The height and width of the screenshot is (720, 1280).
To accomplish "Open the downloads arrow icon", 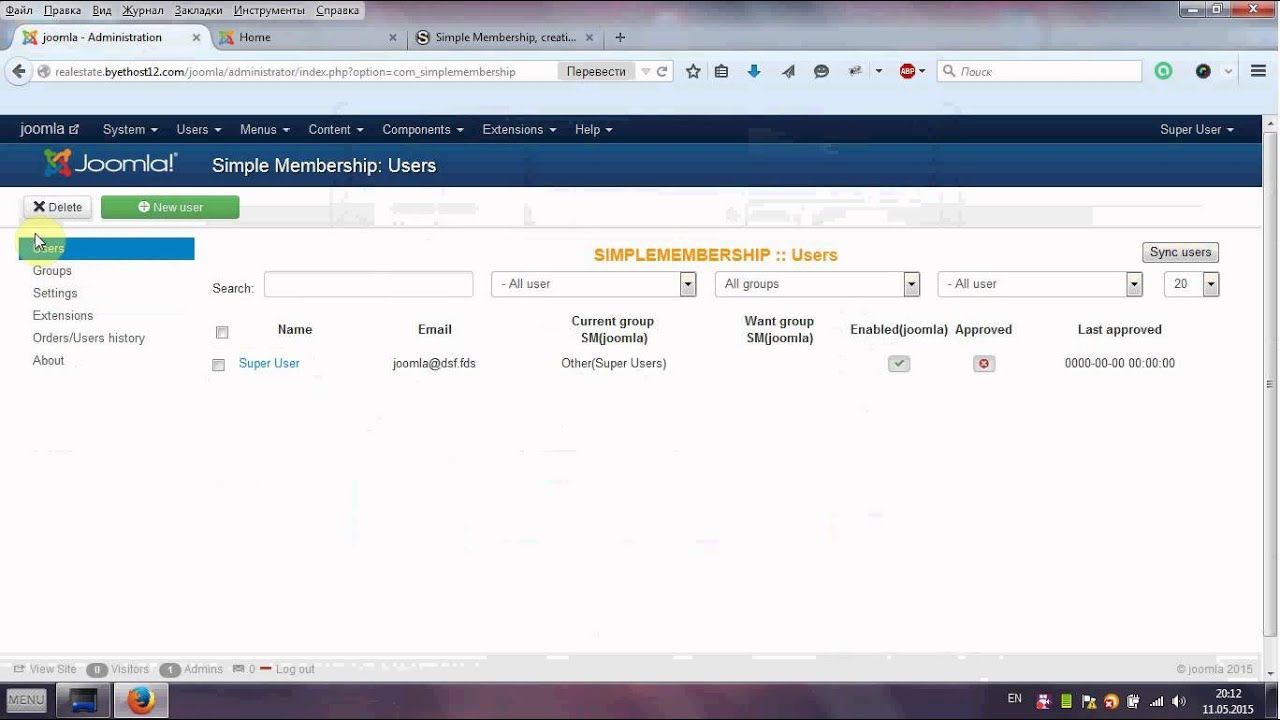I will (x=754, y=71).
